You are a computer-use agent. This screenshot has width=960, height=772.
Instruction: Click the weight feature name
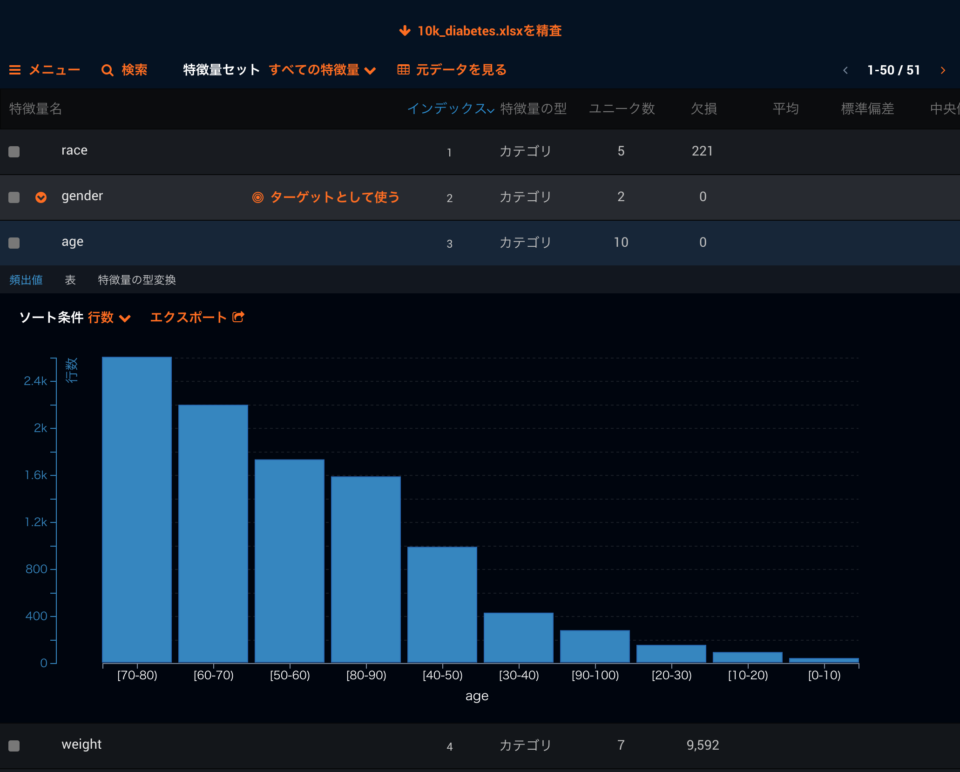[81, 744]
